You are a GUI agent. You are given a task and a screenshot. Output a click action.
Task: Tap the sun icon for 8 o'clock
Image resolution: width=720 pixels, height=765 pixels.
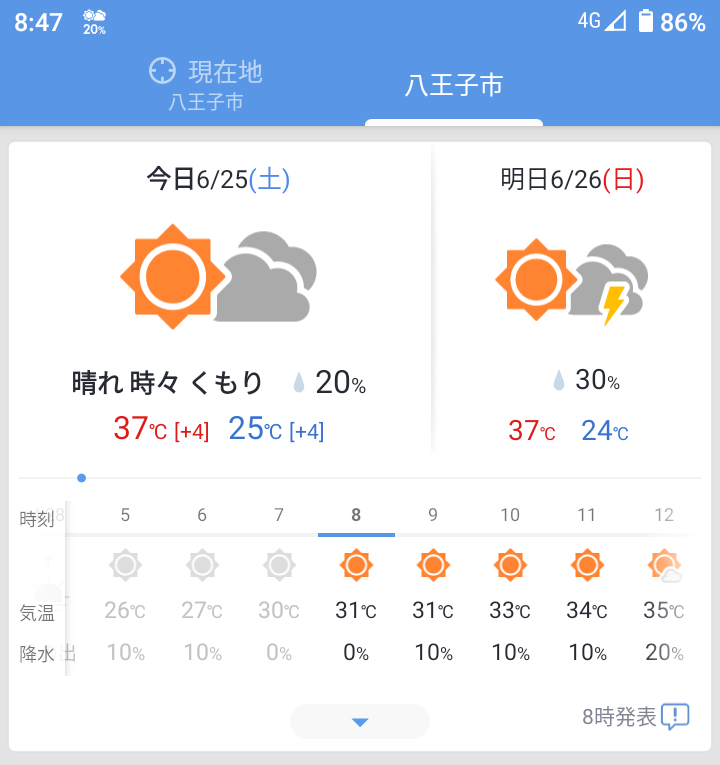click(x=356, y=566)
